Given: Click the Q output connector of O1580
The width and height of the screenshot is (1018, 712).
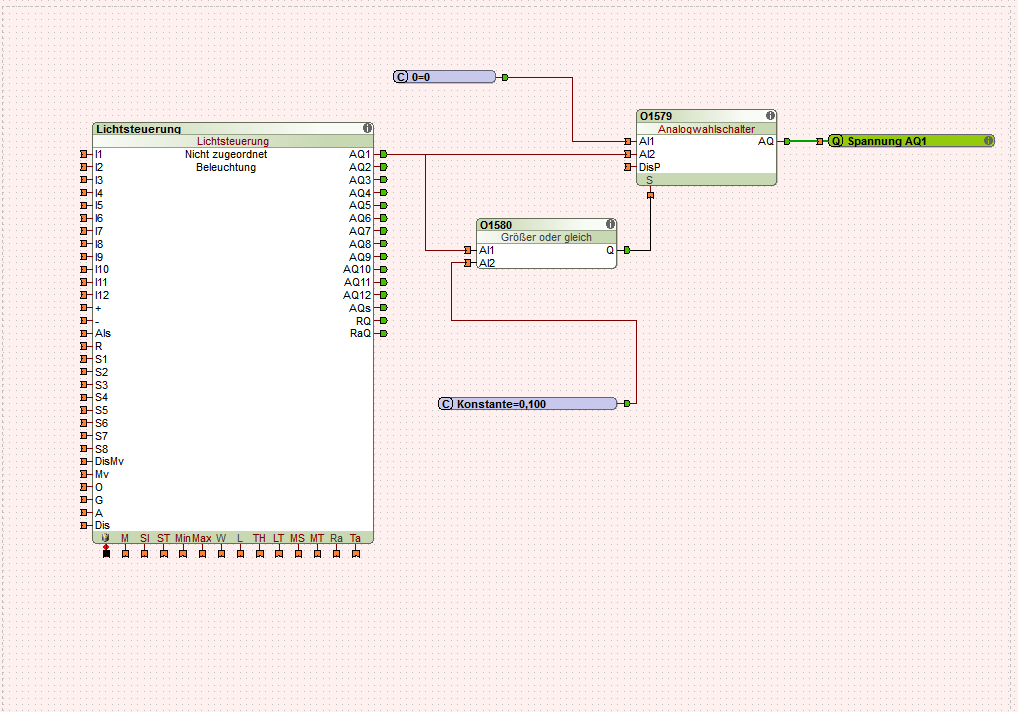Looking at the screenshot, I should click(x=627, y=250).
